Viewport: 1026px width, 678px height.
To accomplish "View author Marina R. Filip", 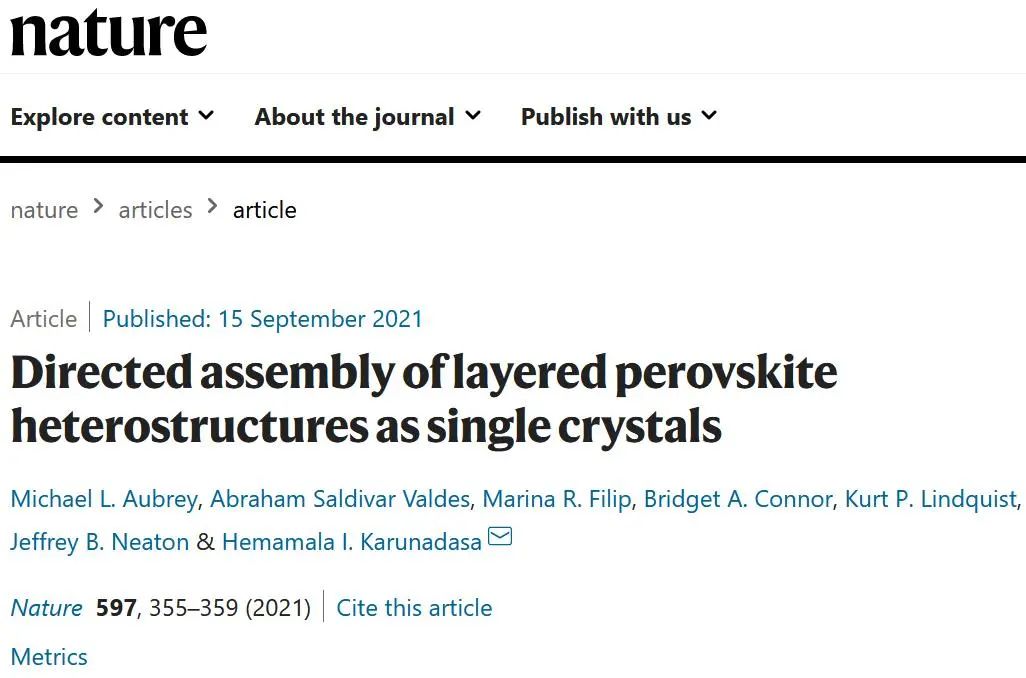I will pos(557,499).
